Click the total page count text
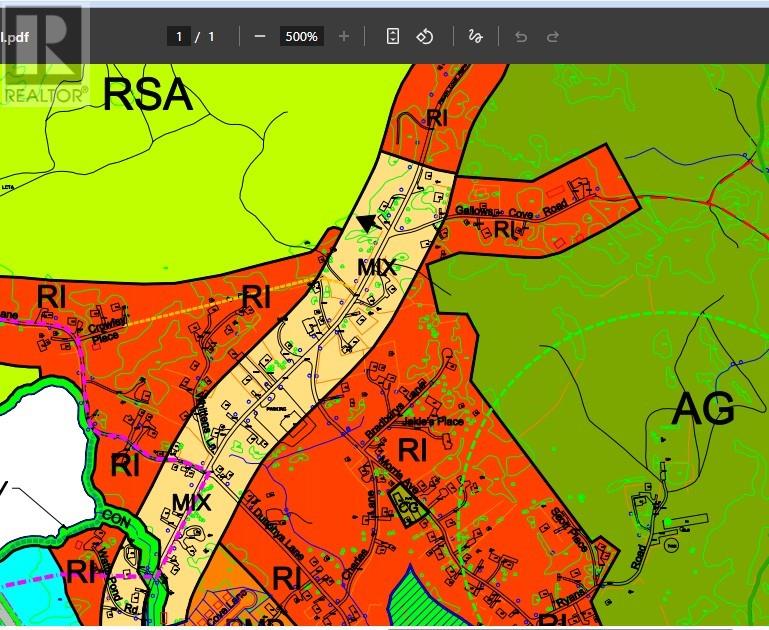The image size is (769, 630). click(210, 36)
